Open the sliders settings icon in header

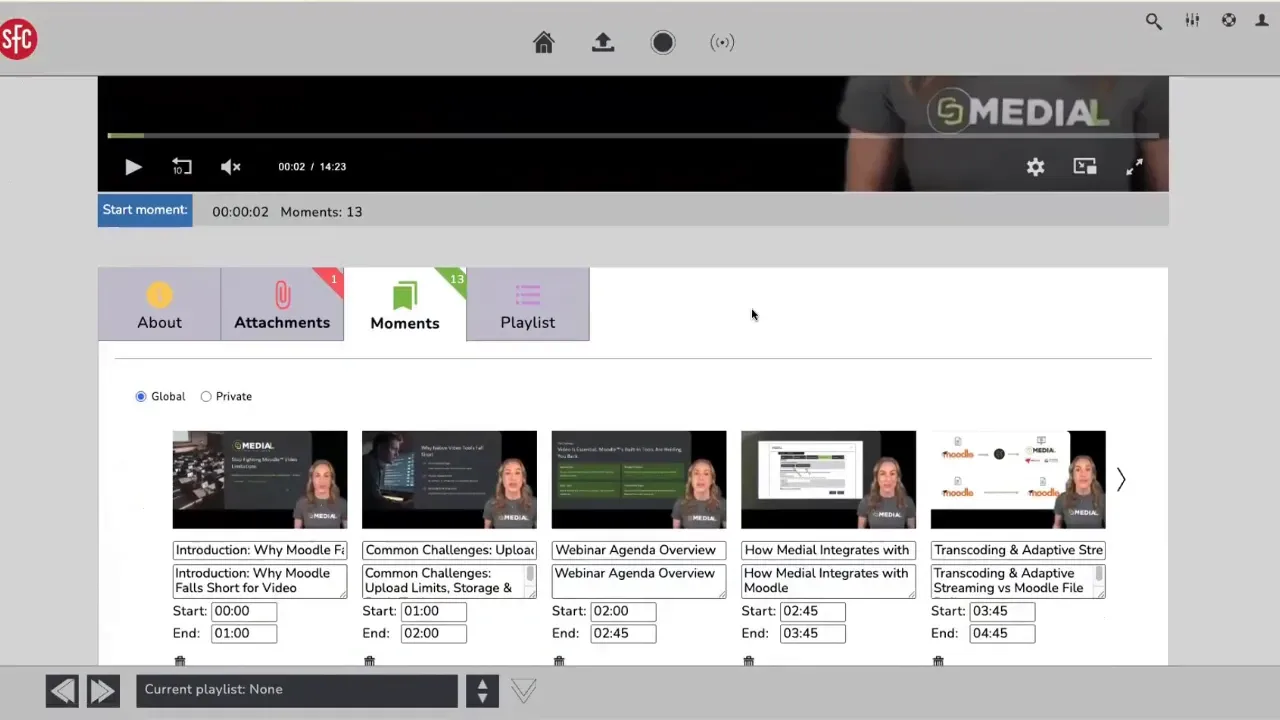(x=1192, y=20)
